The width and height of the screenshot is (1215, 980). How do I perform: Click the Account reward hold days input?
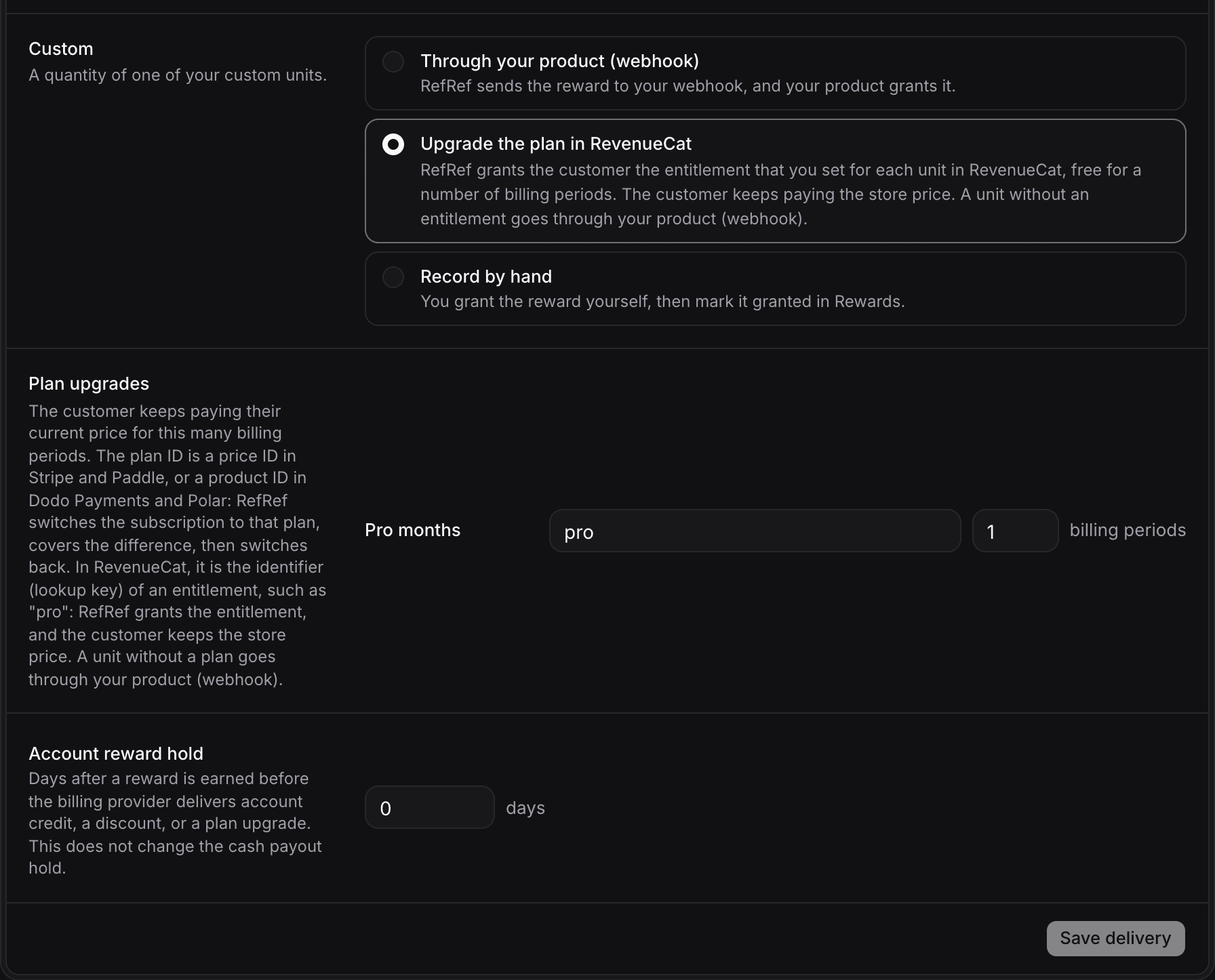click(430, 807)
